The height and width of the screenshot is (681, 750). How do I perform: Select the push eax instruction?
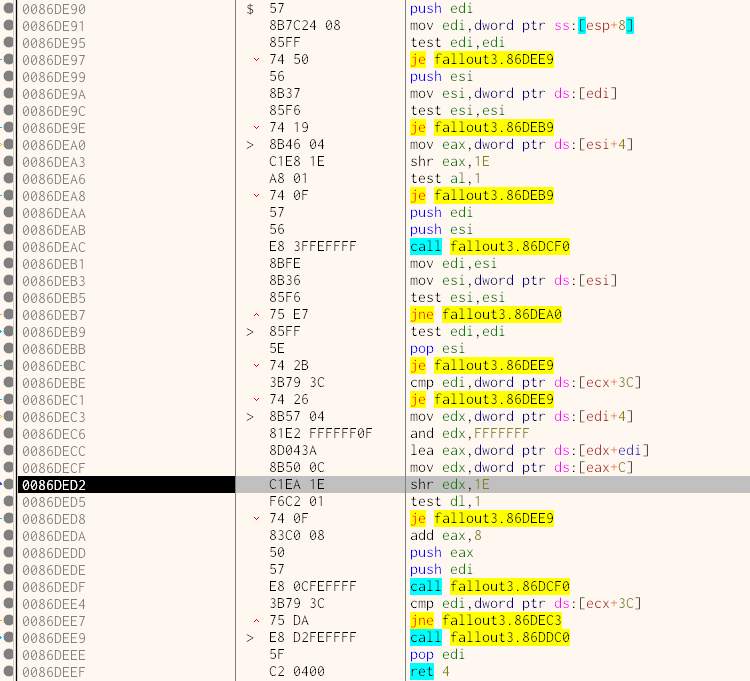(x=441, y=552)
